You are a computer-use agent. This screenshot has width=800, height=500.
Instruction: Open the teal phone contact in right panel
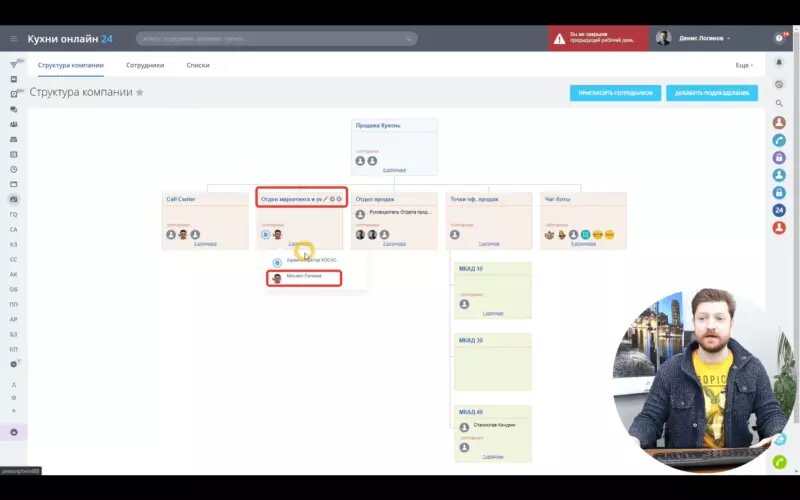[779, 140]
